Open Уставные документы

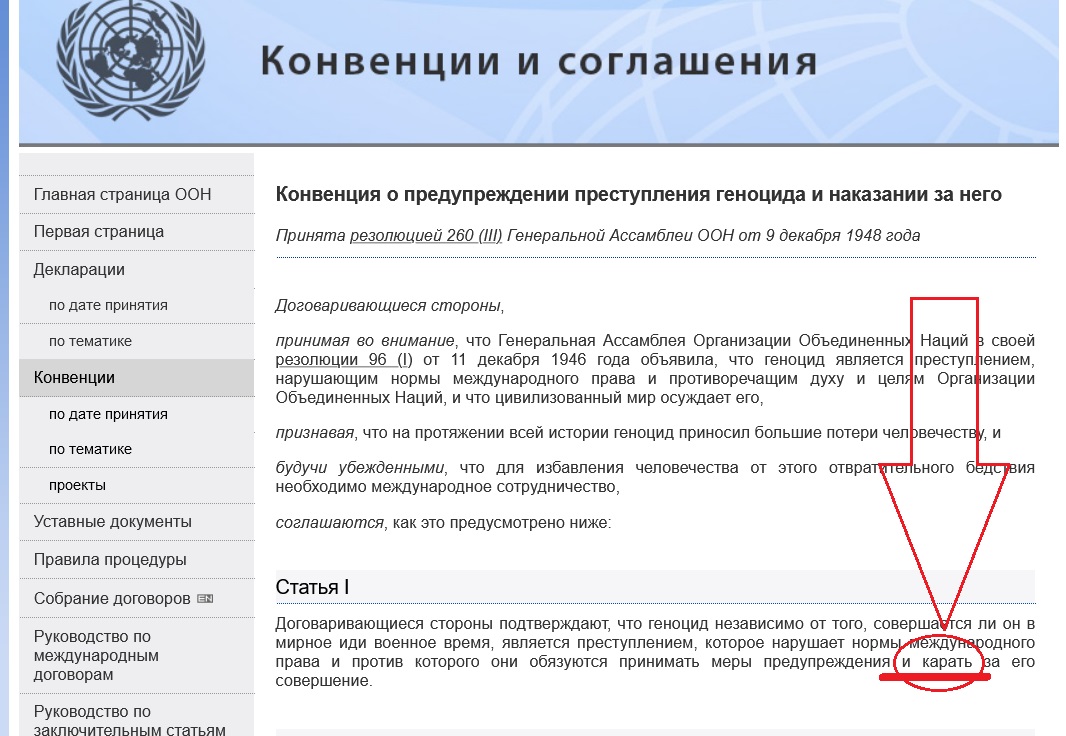click(x=113, y=522)
